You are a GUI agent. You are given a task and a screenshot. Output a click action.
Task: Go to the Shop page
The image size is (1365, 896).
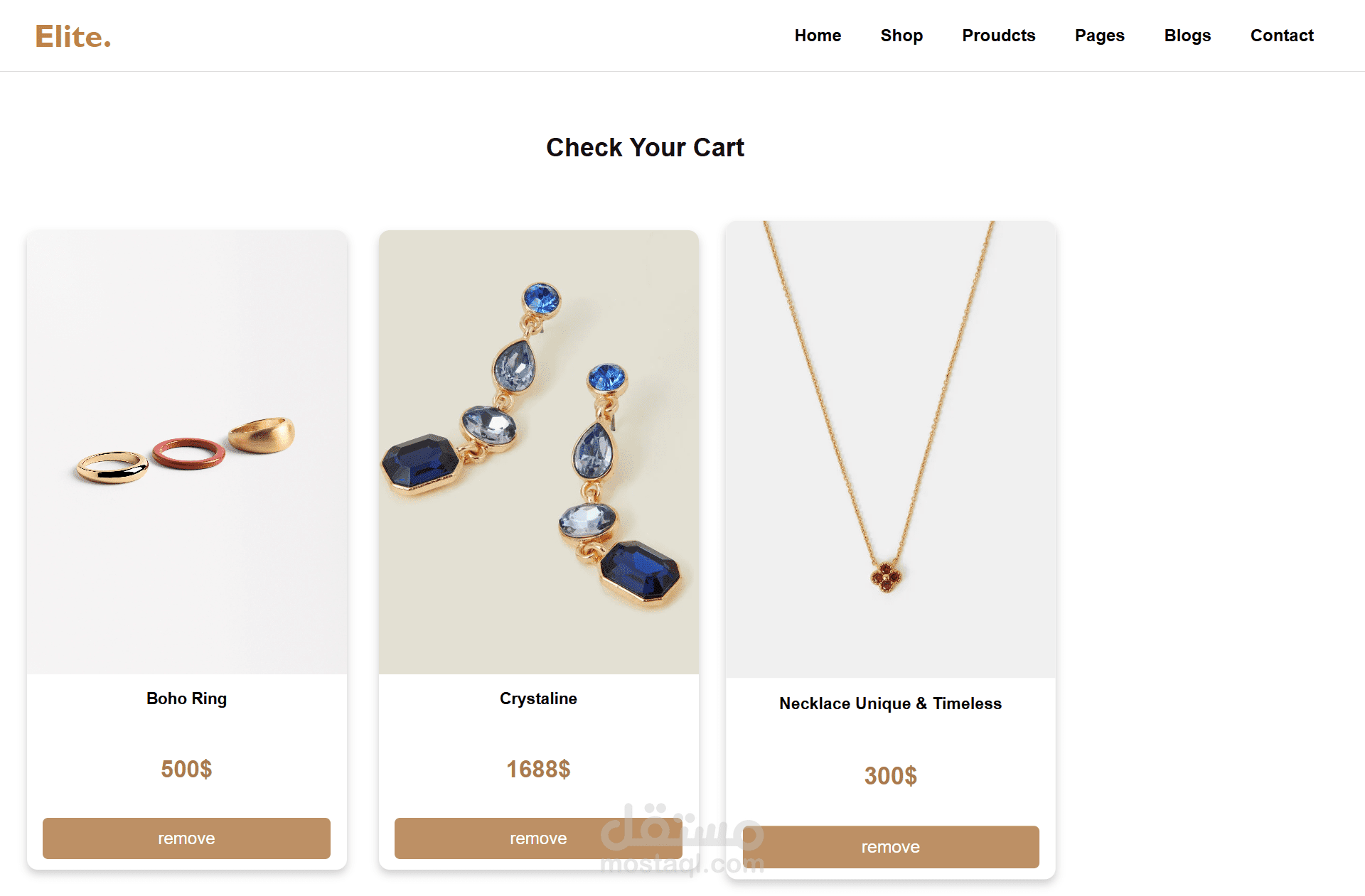tap(901, 36)
